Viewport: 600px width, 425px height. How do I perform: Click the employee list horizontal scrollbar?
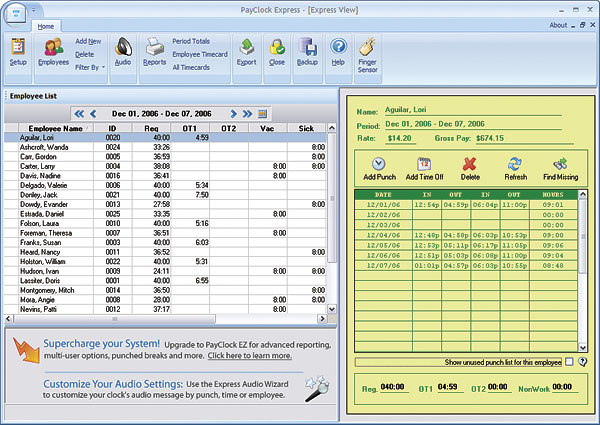tap(115, 319)
